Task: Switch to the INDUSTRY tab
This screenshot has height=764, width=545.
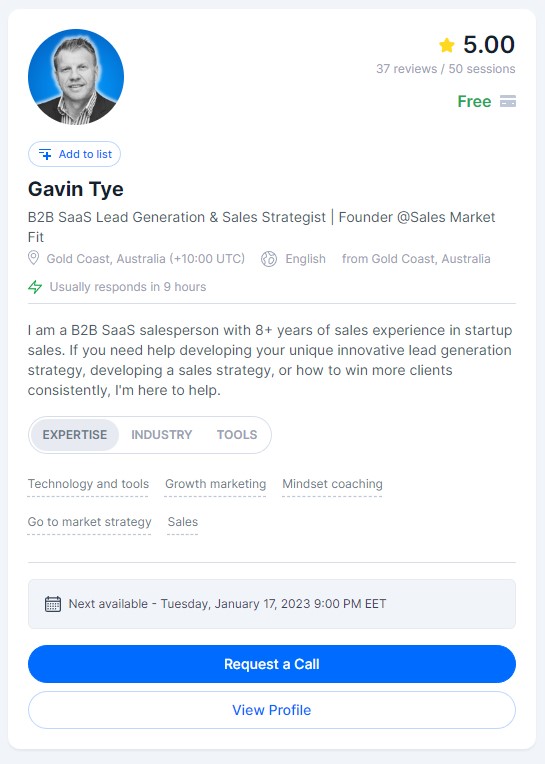Action: 162,435
